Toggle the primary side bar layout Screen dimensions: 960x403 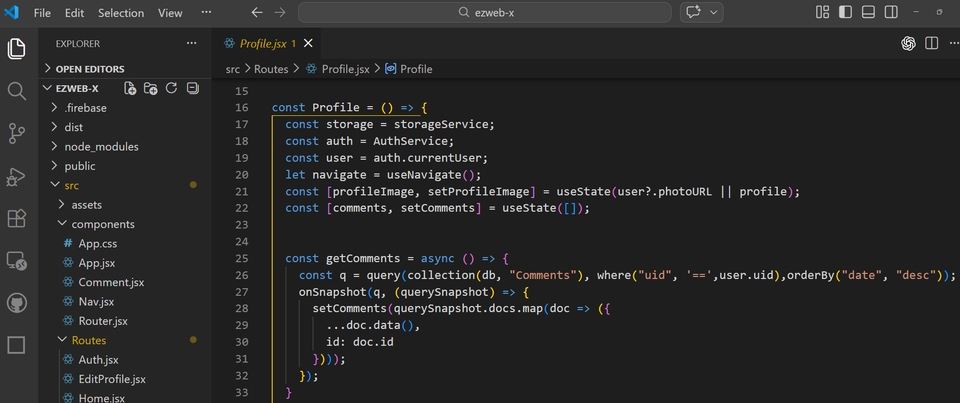(x=845, y=12)
